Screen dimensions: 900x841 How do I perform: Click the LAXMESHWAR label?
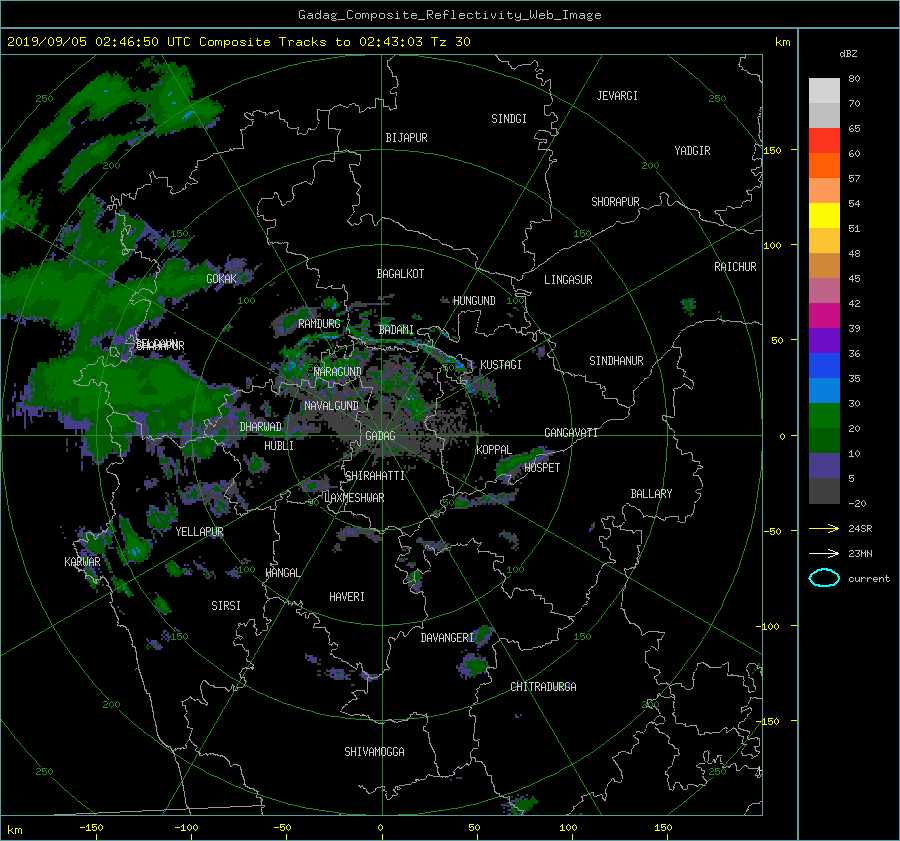pyautogui.click(x=354, y=498)
